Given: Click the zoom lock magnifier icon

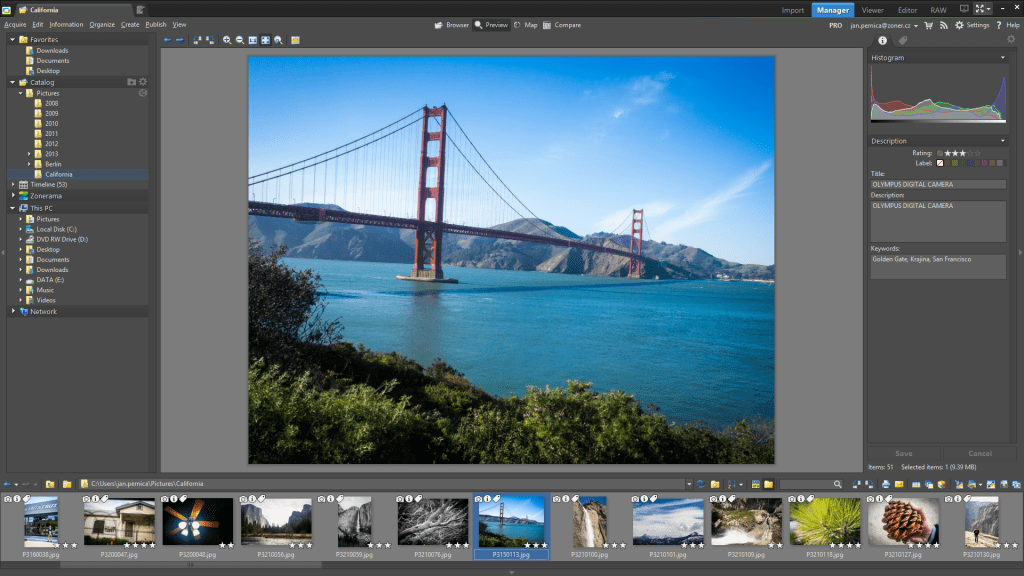Looking at the screenshot, I should pos(278,40).
